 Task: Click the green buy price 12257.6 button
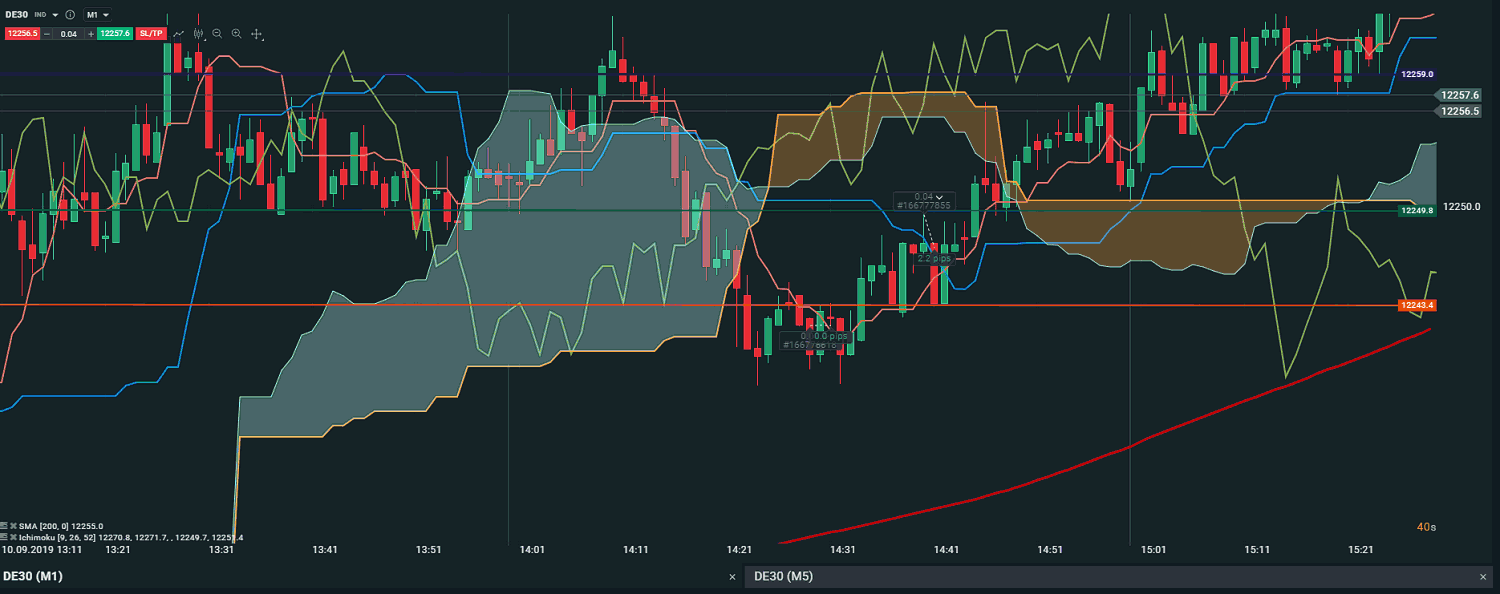click(x=115, y=33)
